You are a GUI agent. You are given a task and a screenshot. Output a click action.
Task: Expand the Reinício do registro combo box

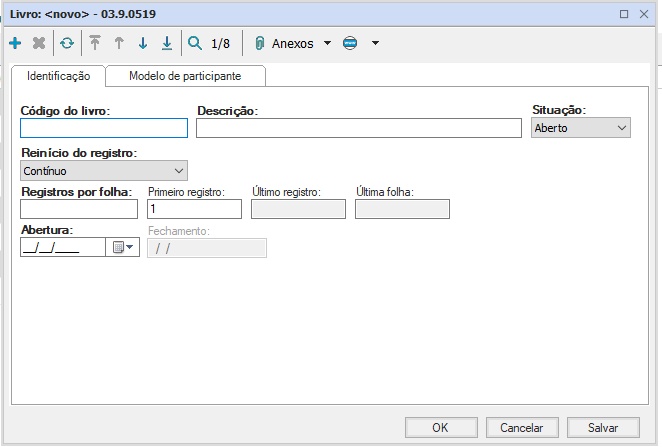[x=104, y=171]
